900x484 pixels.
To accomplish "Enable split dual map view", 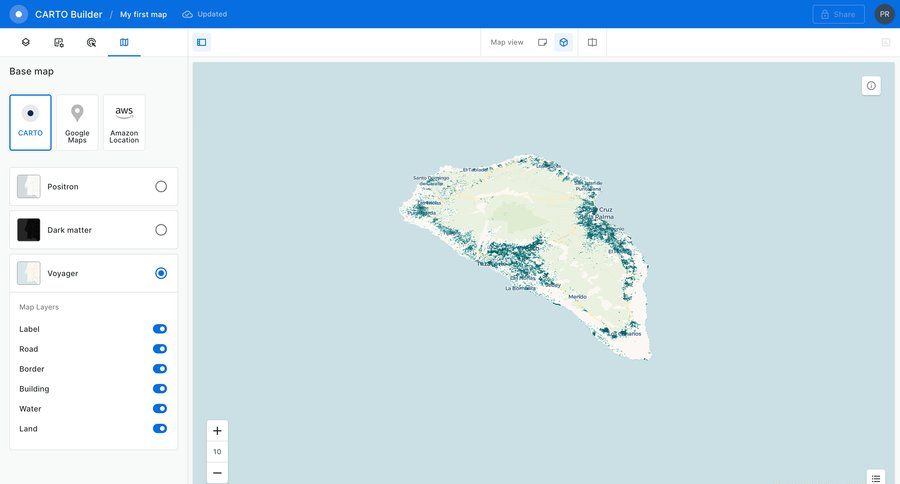I will tap(592, 42).
